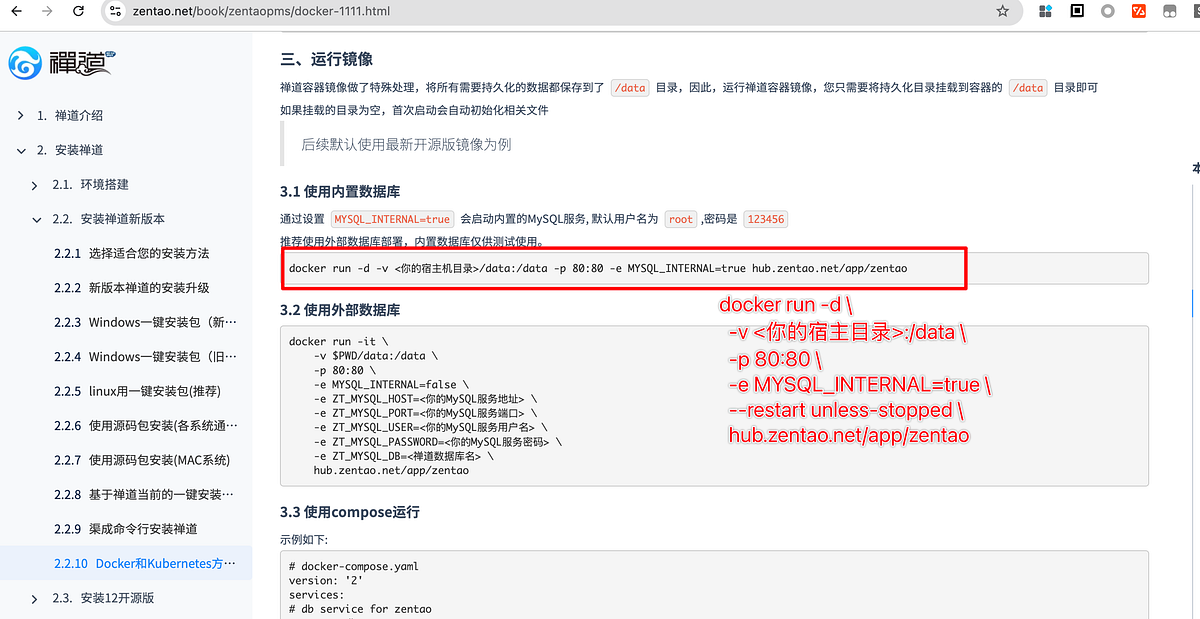Open site information icon in address bar

(115, 13)
